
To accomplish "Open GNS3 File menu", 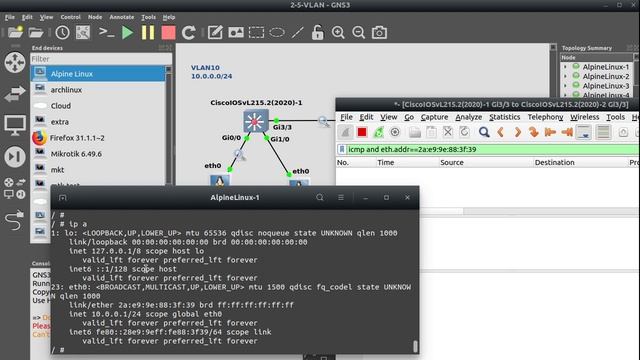I will pos(10,17).
